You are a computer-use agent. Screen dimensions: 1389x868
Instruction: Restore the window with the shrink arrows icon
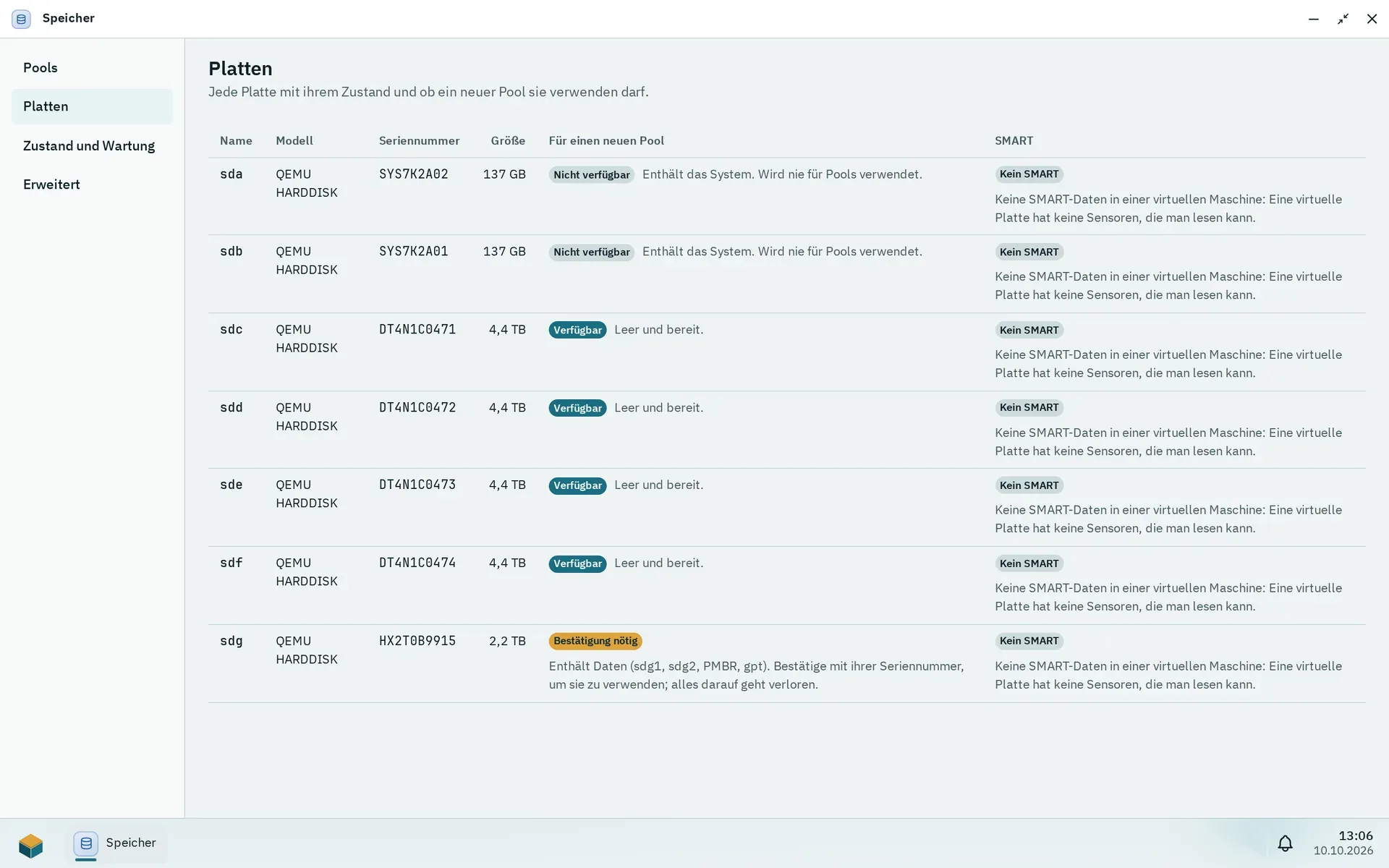pos(1343,19)
